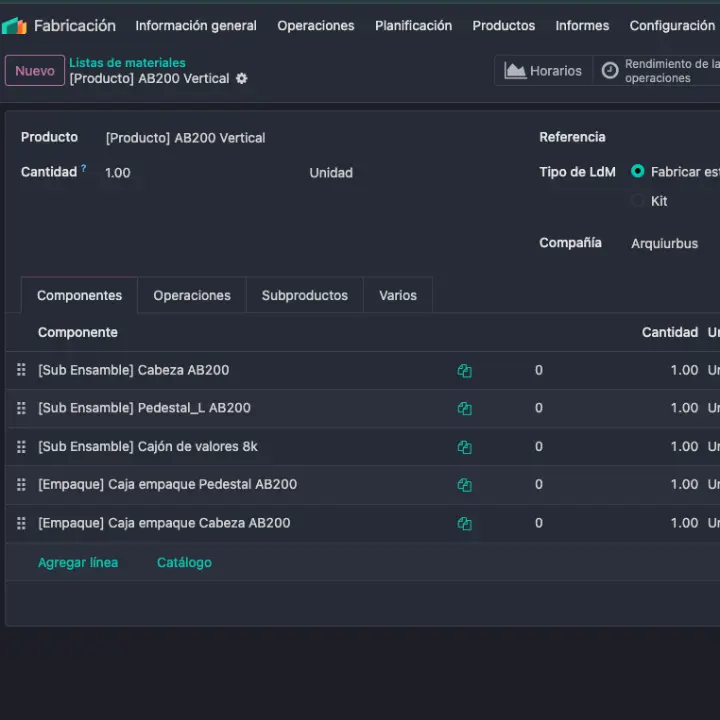Click copy icon on Cajón de valores 8k row
This screenshot has height=720, width=720.
[464, 447]
